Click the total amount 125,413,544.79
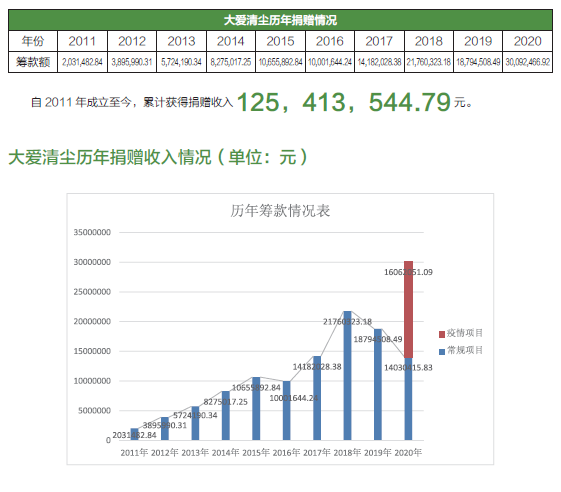This screenshot has height=492, width=561. click(343, 102)
